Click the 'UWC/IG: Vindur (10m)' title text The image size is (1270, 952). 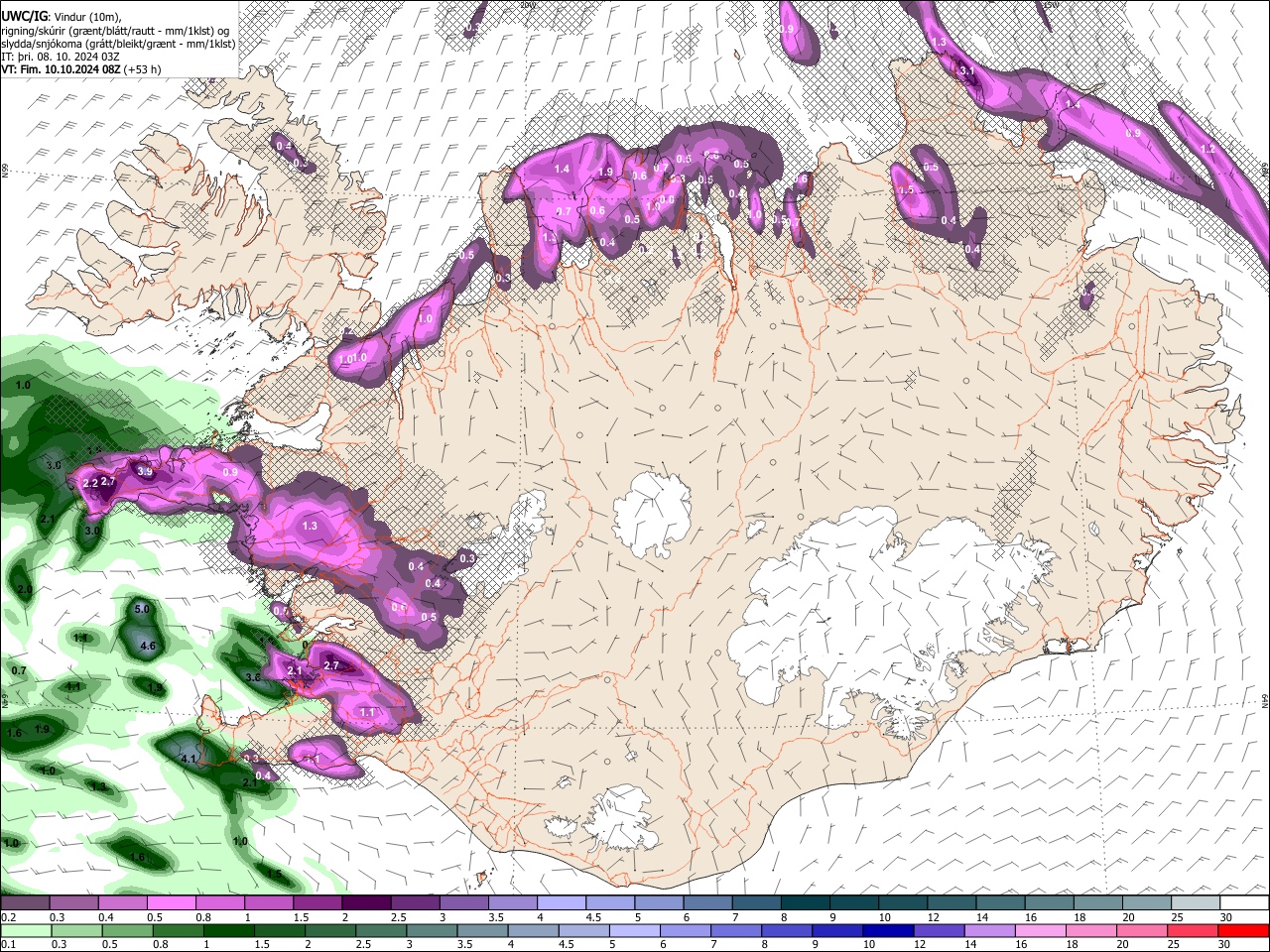point(62,16)
